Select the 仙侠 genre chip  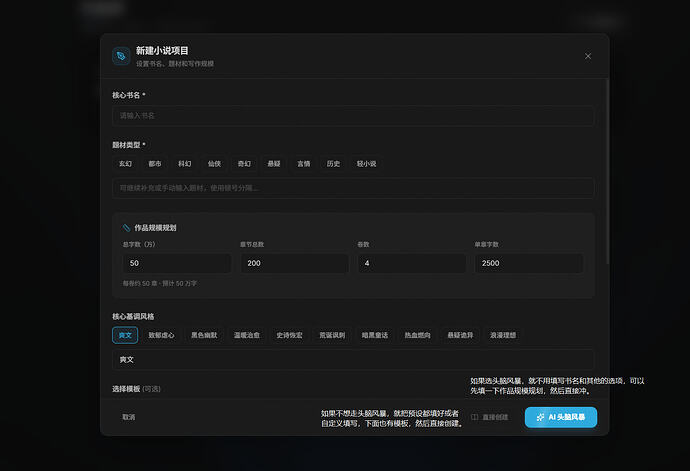coord(214,164)
